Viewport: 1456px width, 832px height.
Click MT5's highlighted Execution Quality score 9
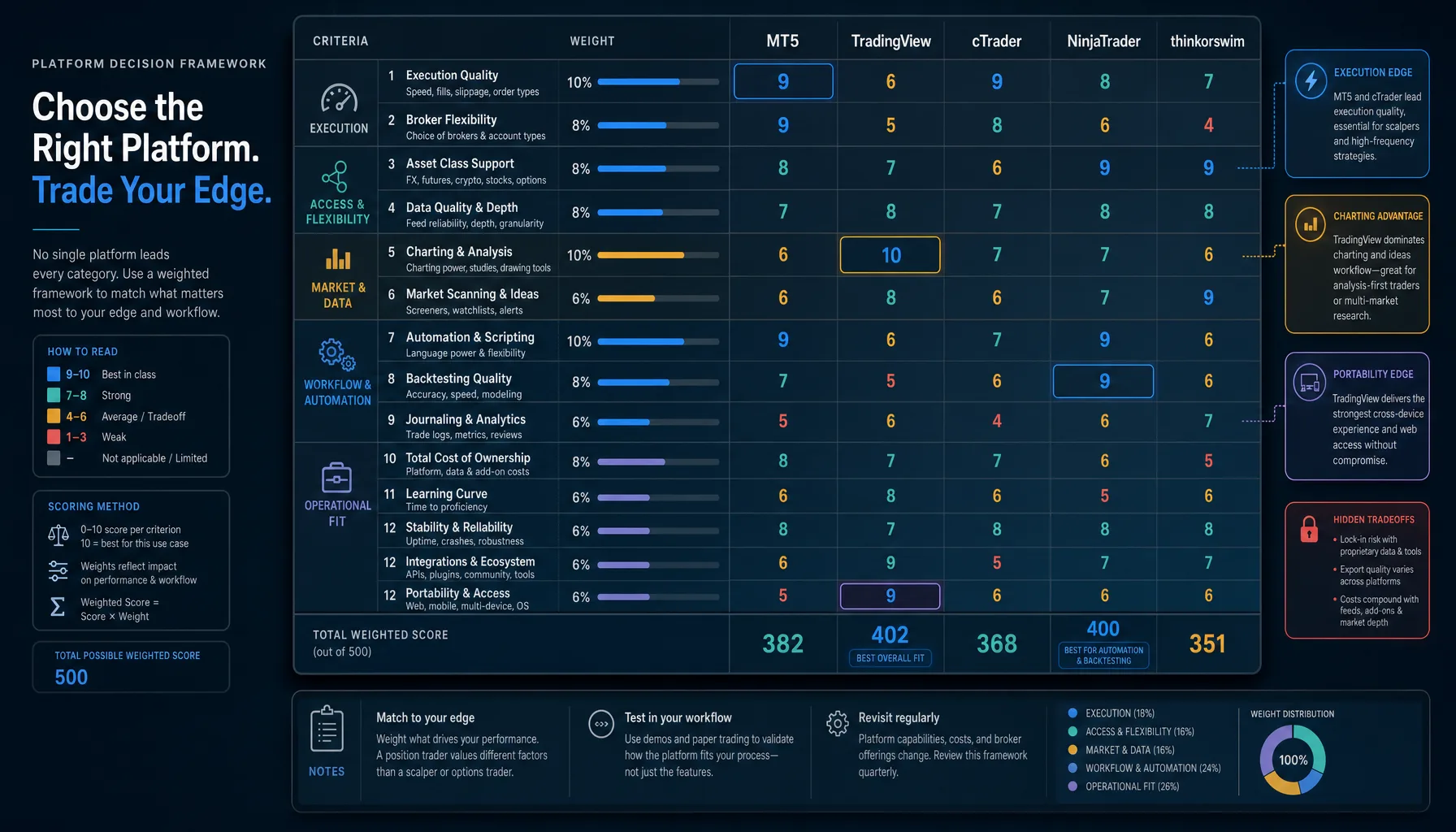783,81
